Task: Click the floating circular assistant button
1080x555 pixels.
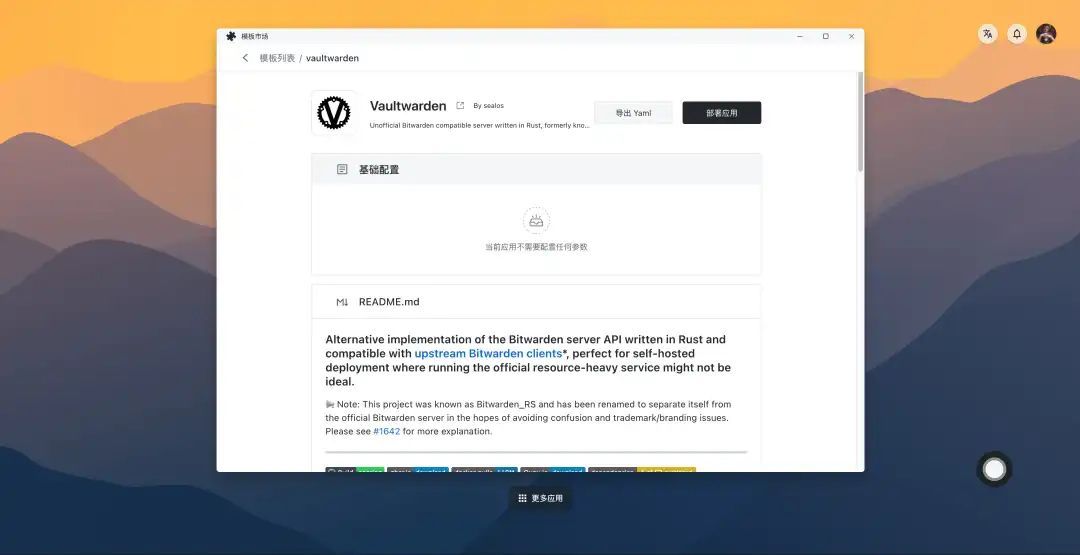Action: pyautogui.click(x=994, y=469)
